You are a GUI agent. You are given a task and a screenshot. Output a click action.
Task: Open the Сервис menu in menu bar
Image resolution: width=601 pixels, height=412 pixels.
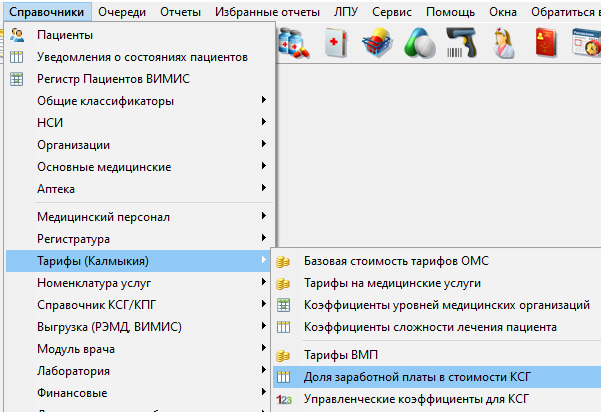coord(392,12)
